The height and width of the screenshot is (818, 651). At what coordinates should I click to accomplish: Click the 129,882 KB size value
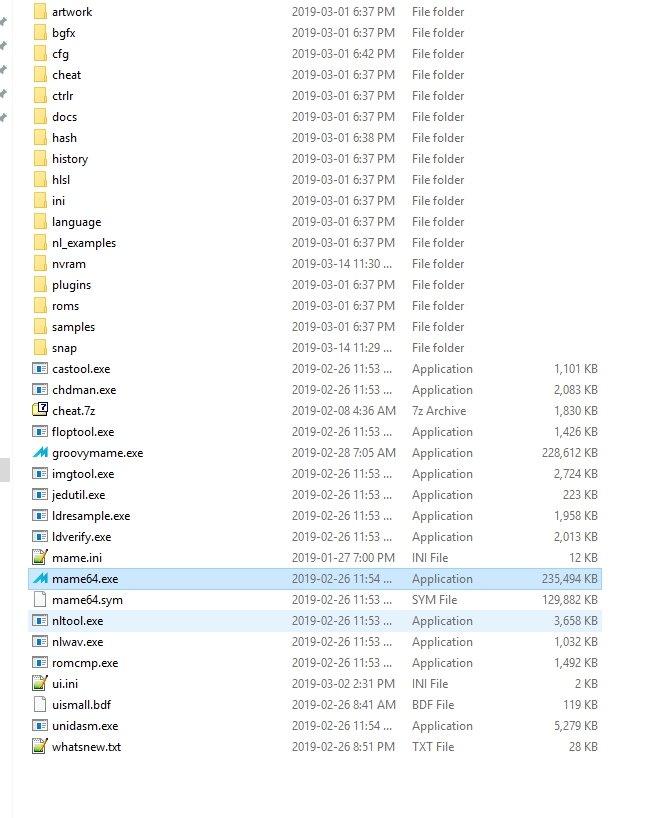[570, 600]
